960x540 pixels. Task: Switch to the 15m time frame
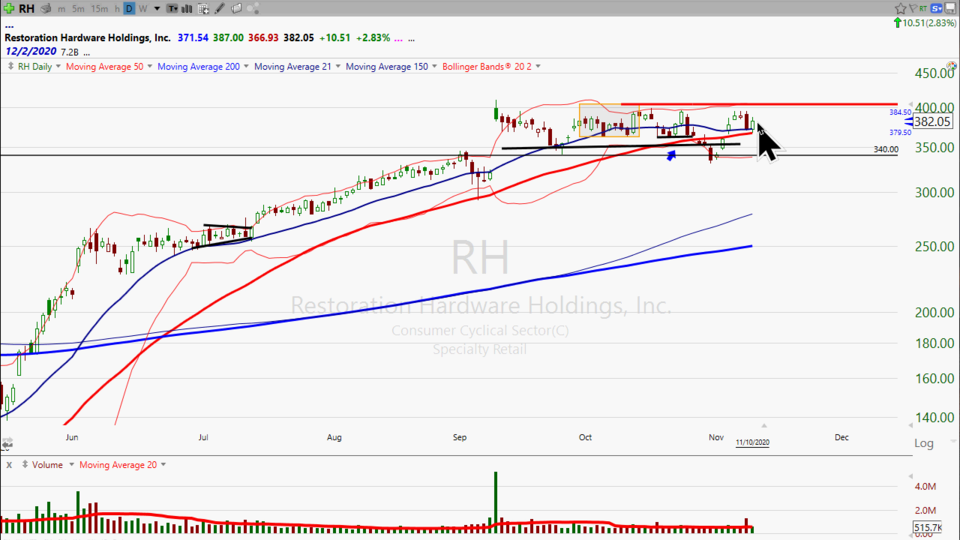click(99, 9)
